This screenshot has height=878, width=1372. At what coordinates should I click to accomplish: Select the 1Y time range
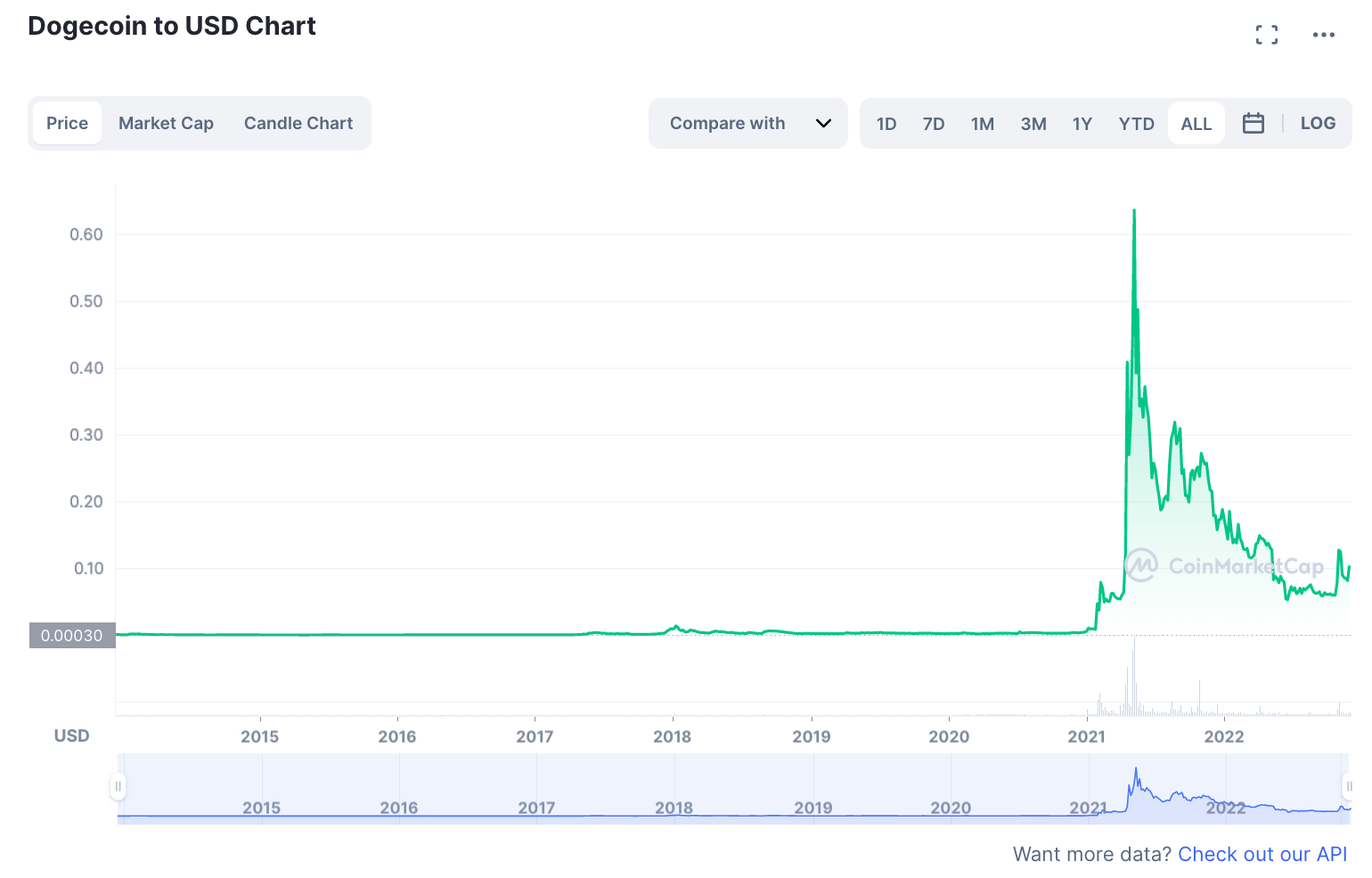click(x=1082, y=124)
